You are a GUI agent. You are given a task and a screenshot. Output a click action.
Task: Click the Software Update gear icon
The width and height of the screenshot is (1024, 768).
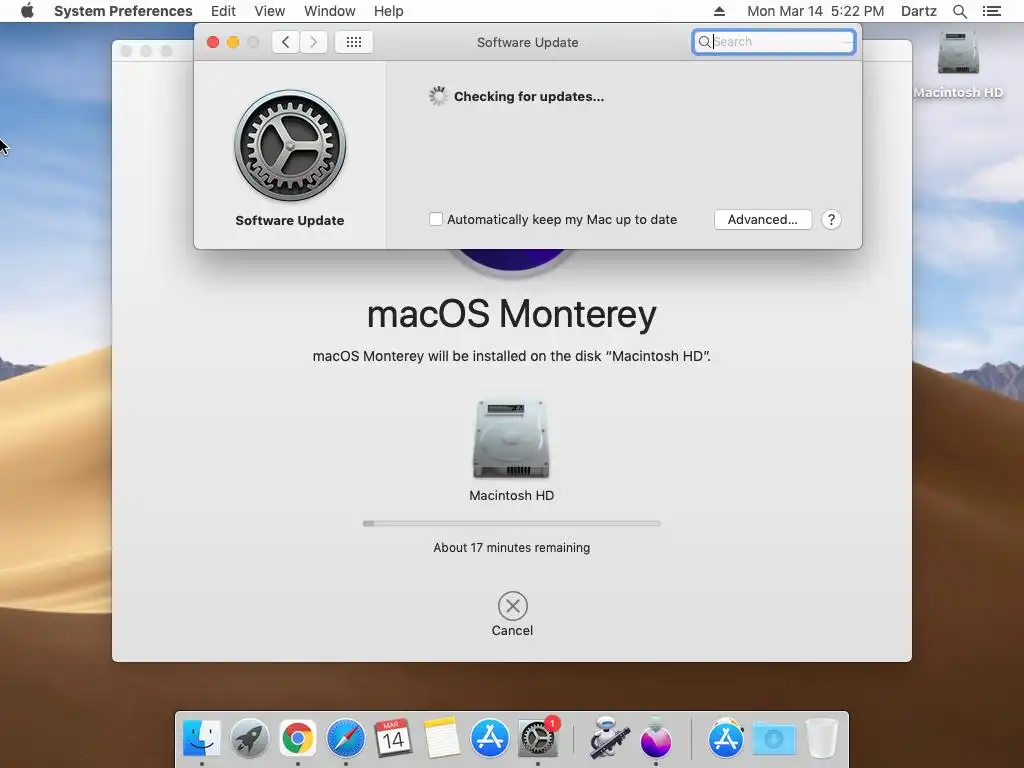click(290, 145)
